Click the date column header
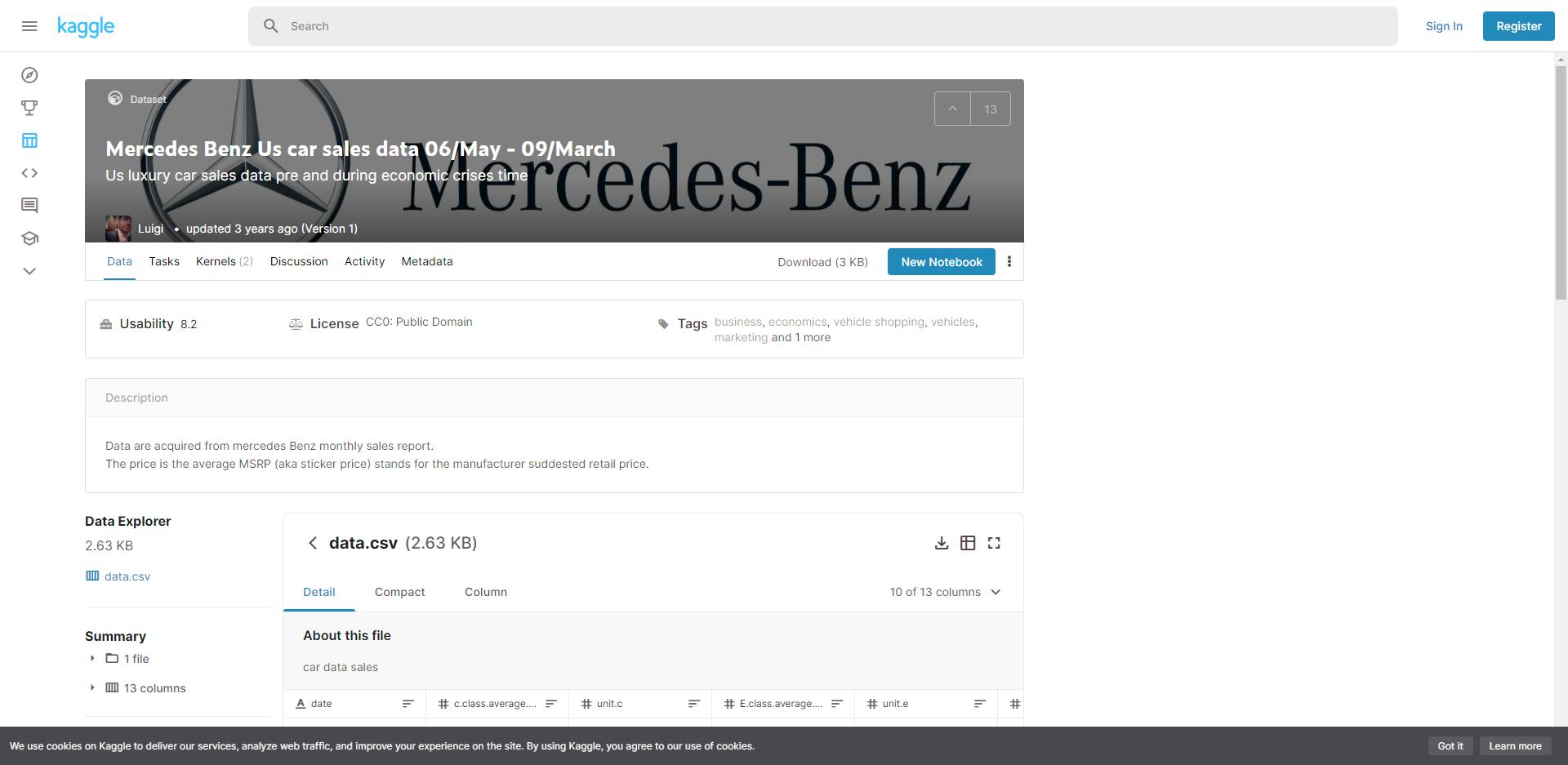 [x=322, y=704]
